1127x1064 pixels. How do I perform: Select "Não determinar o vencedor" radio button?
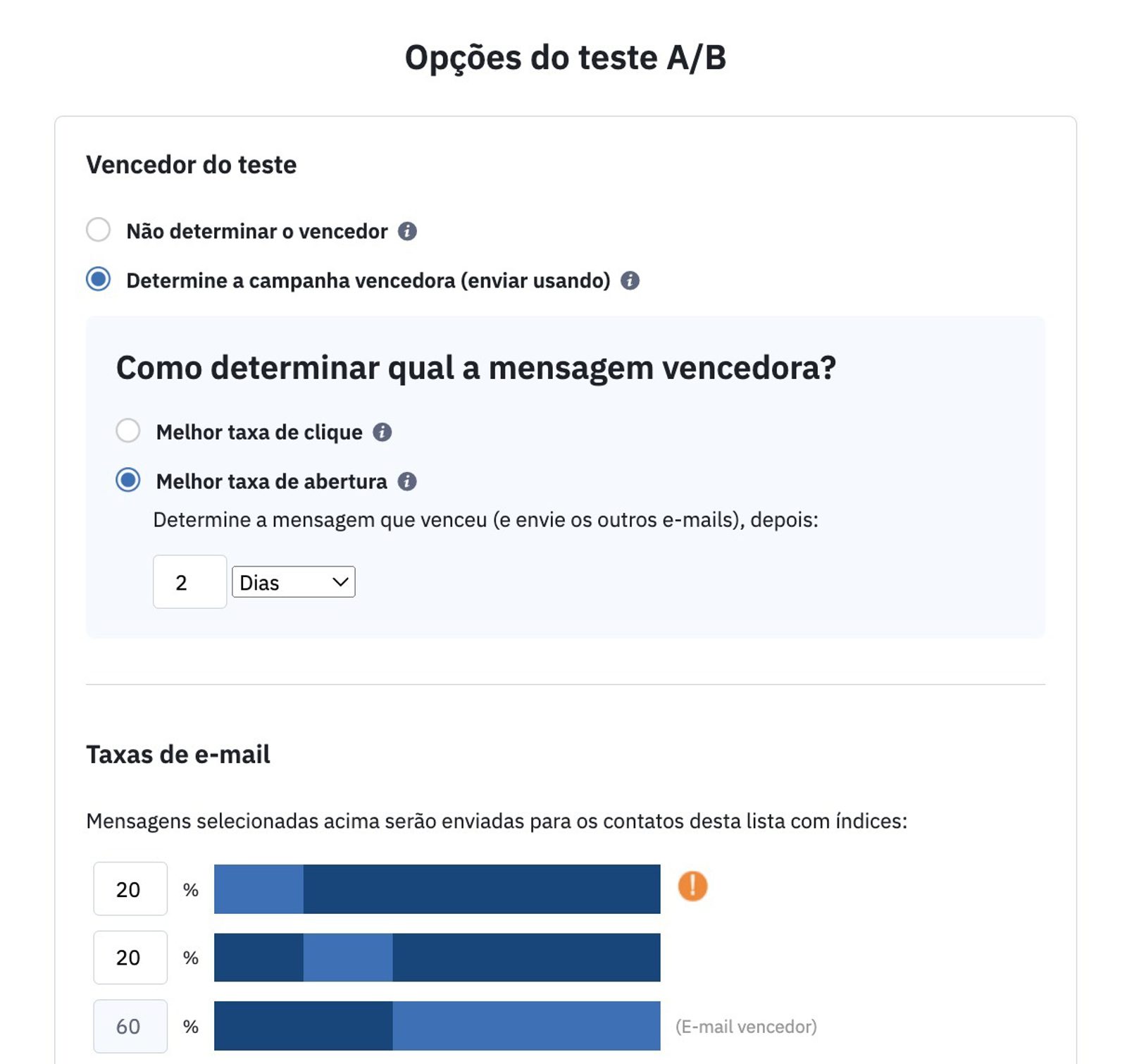click(99, 230)
